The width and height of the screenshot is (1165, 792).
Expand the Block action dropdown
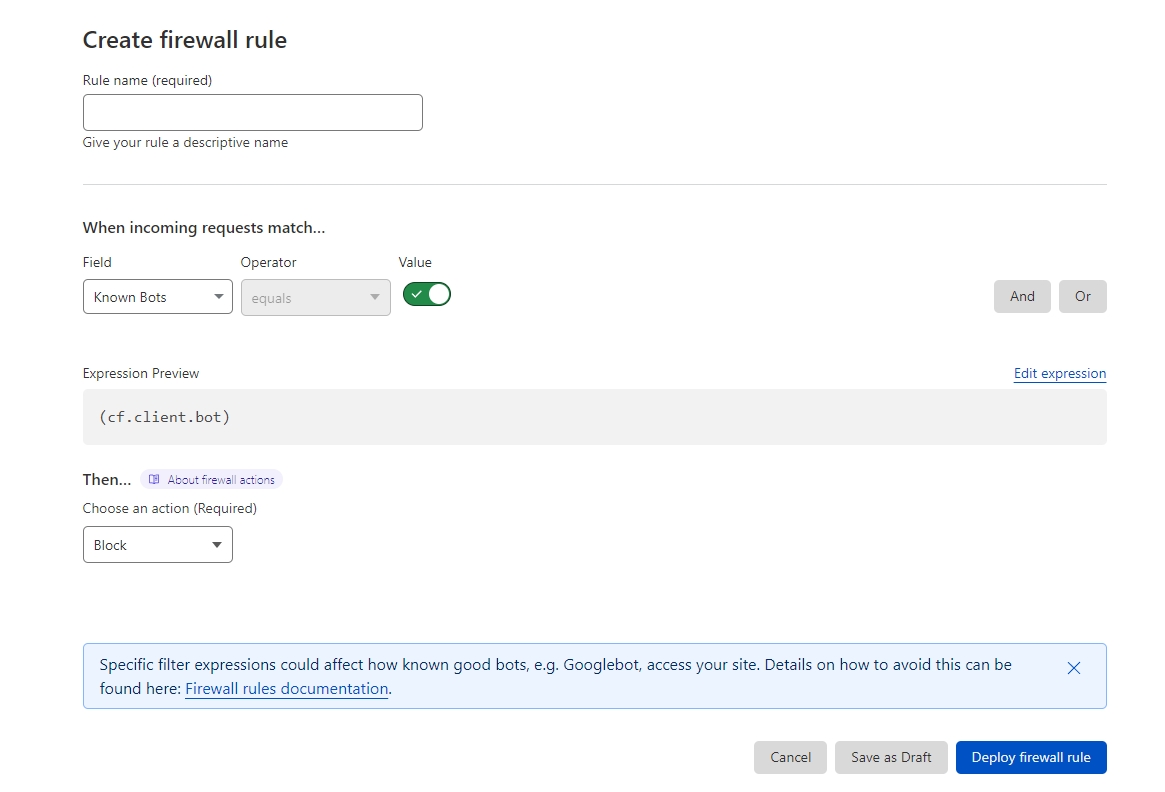click(157, 545)
